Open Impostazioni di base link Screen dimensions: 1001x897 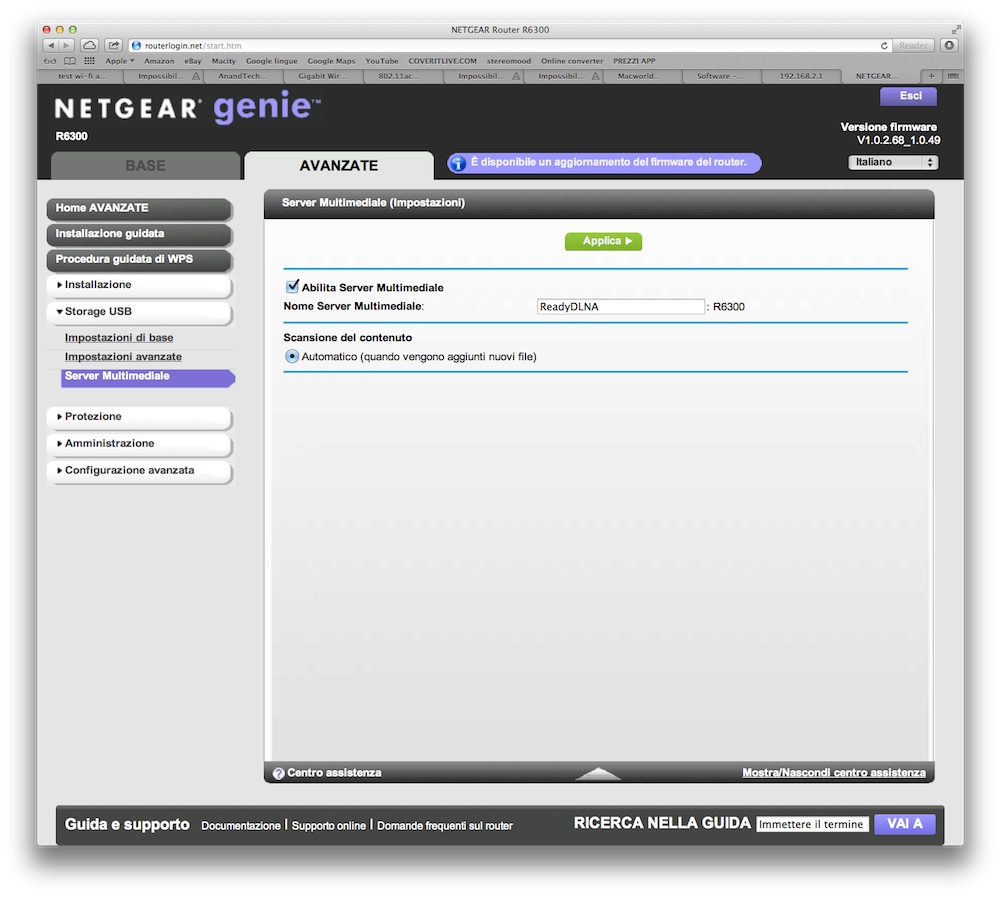[119, 338]
